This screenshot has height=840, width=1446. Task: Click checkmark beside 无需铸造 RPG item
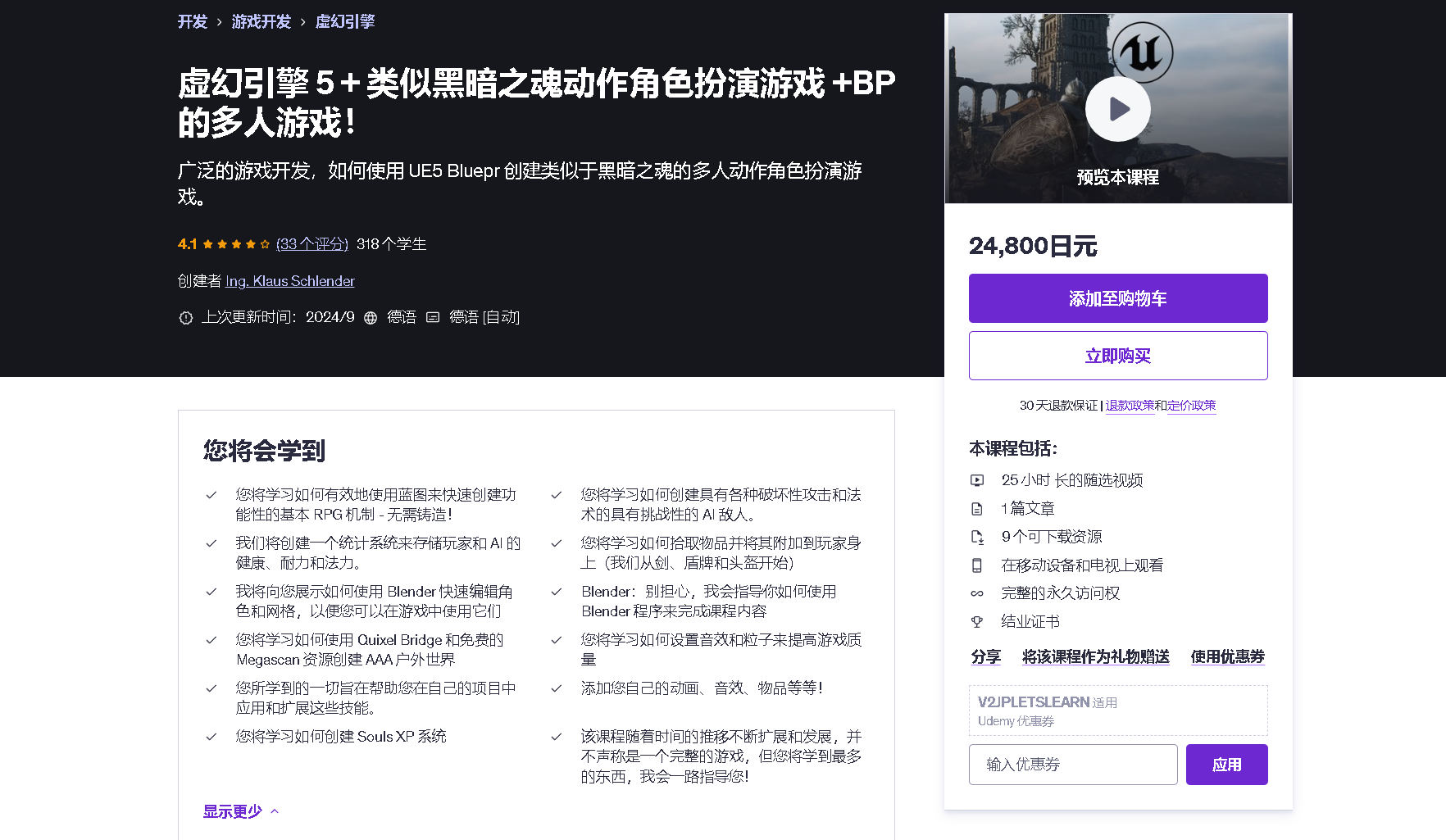tap(211, 495)
